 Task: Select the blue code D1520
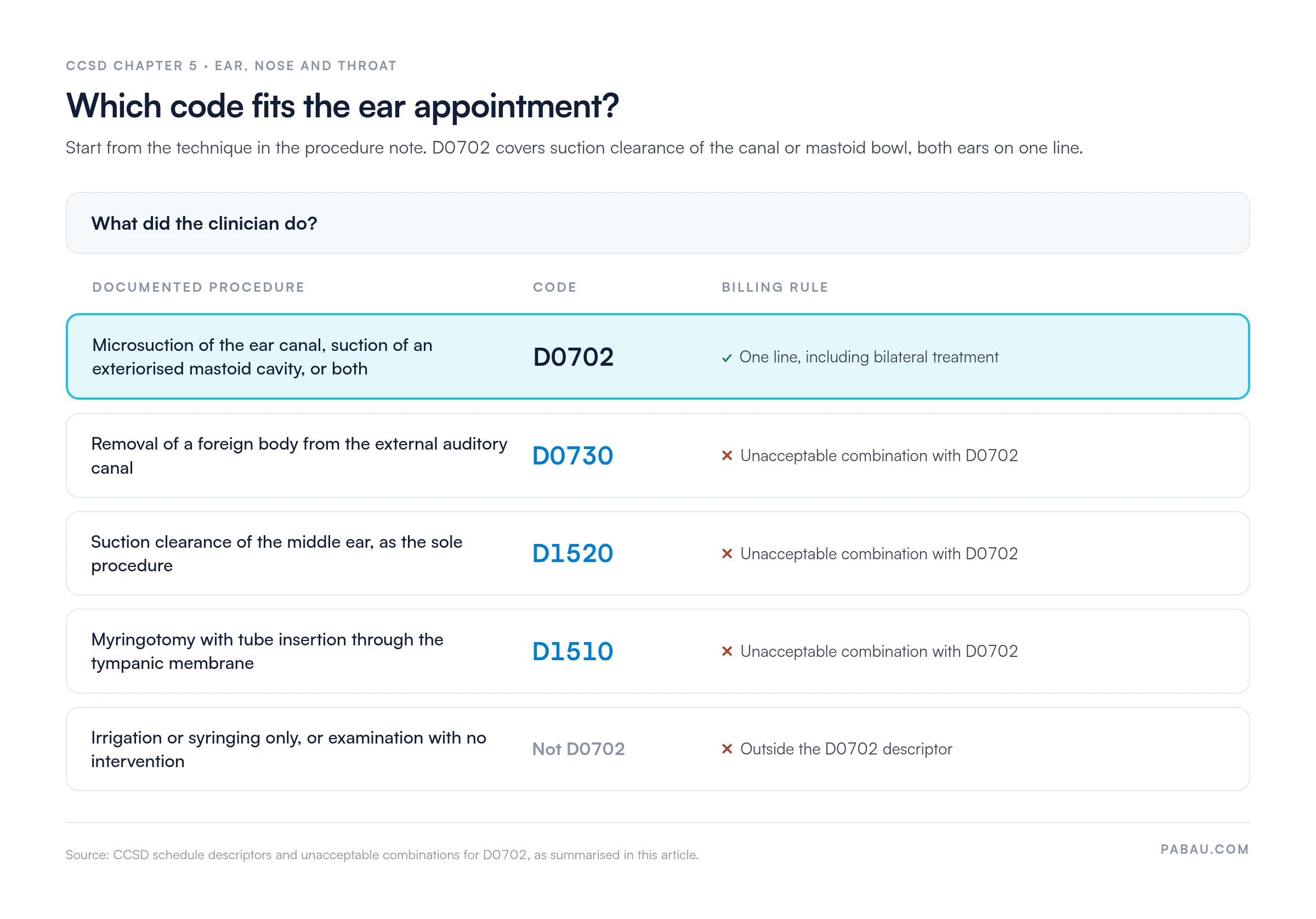click(572, 553)
